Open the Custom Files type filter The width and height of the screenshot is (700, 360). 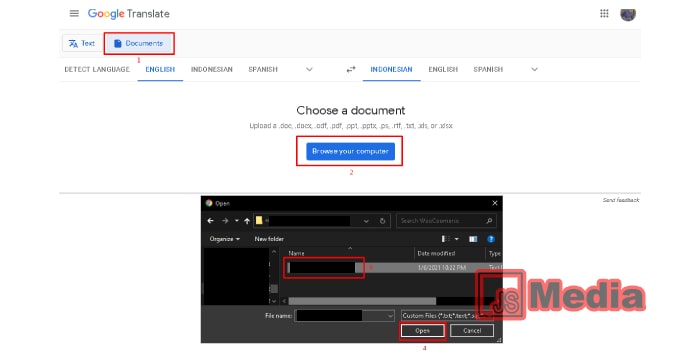[447, 316]
